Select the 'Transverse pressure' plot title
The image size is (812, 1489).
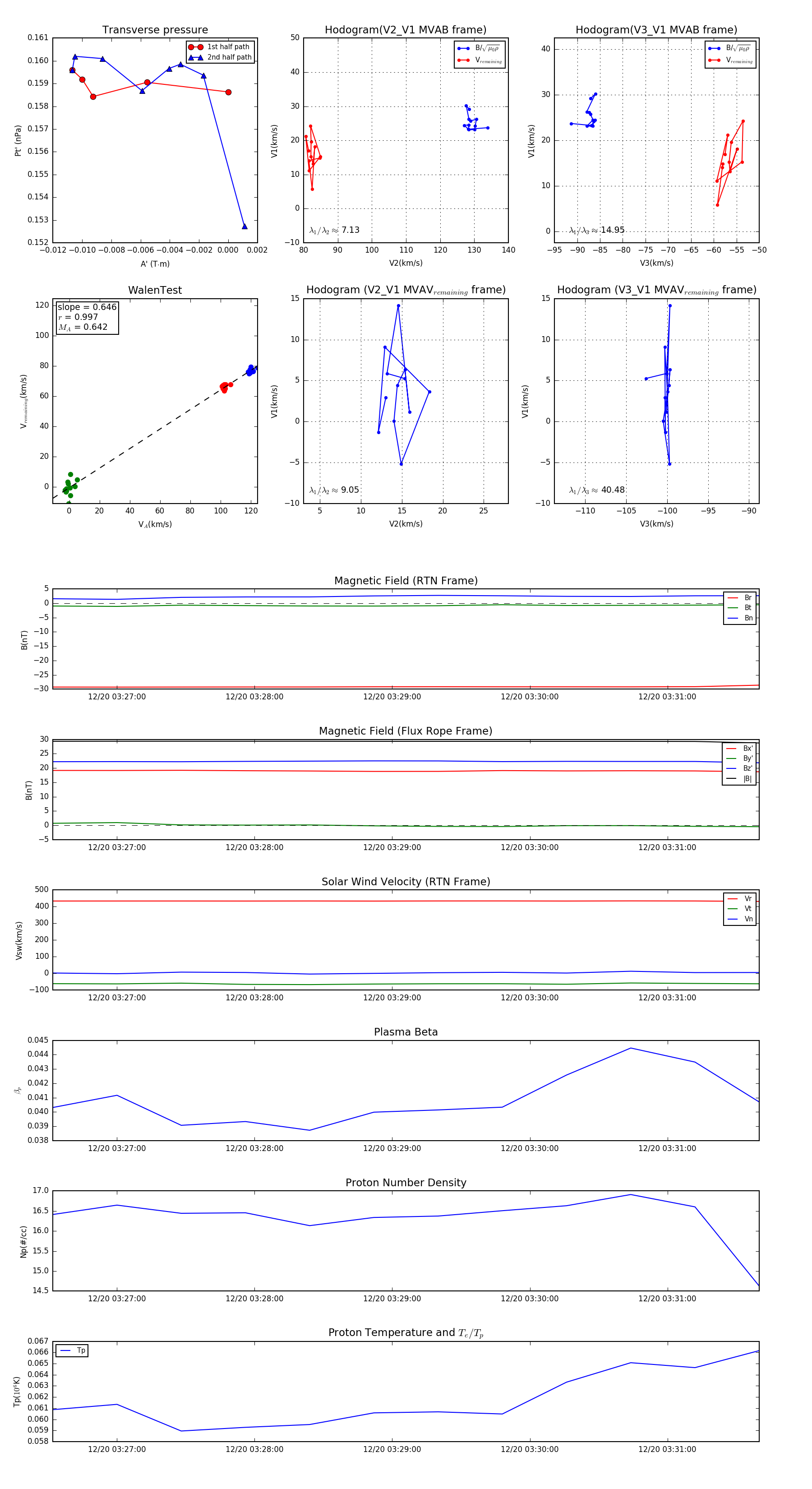pos(155,30)
